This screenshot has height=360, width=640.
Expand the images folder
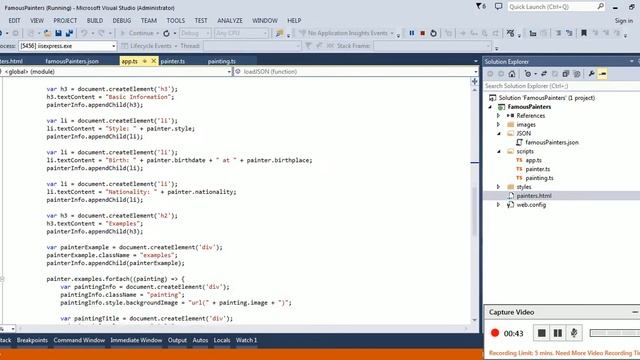point(498,124)
